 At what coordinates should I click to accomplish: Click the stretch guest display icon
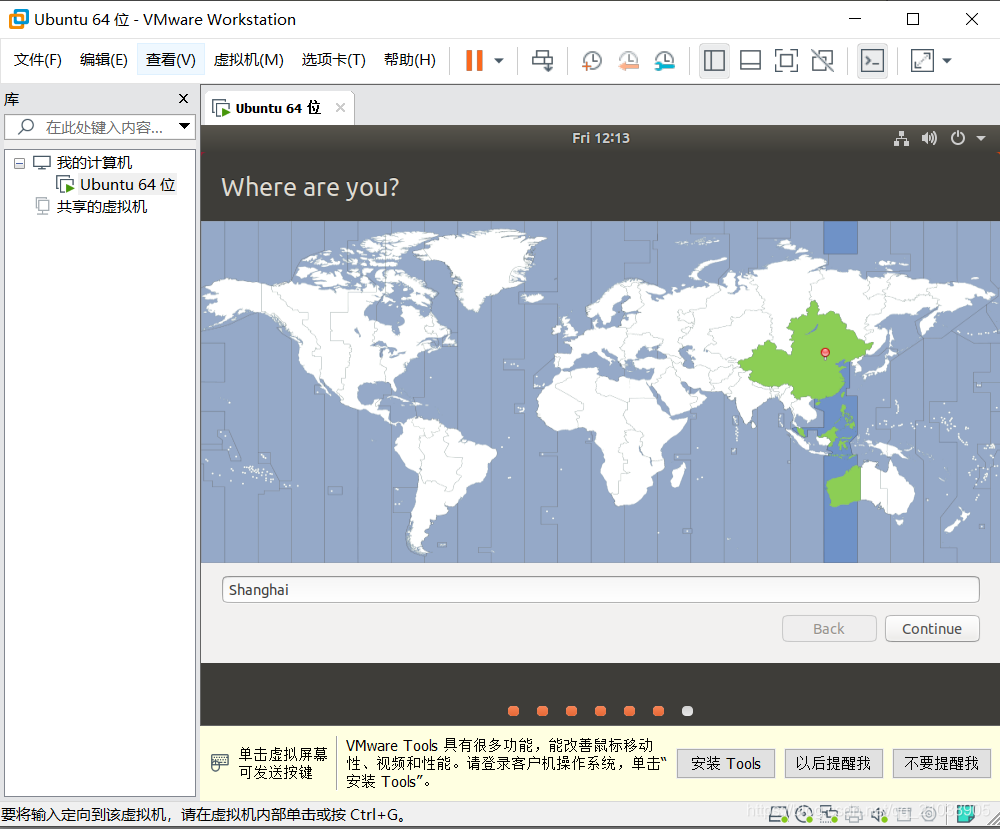[922, 61]
